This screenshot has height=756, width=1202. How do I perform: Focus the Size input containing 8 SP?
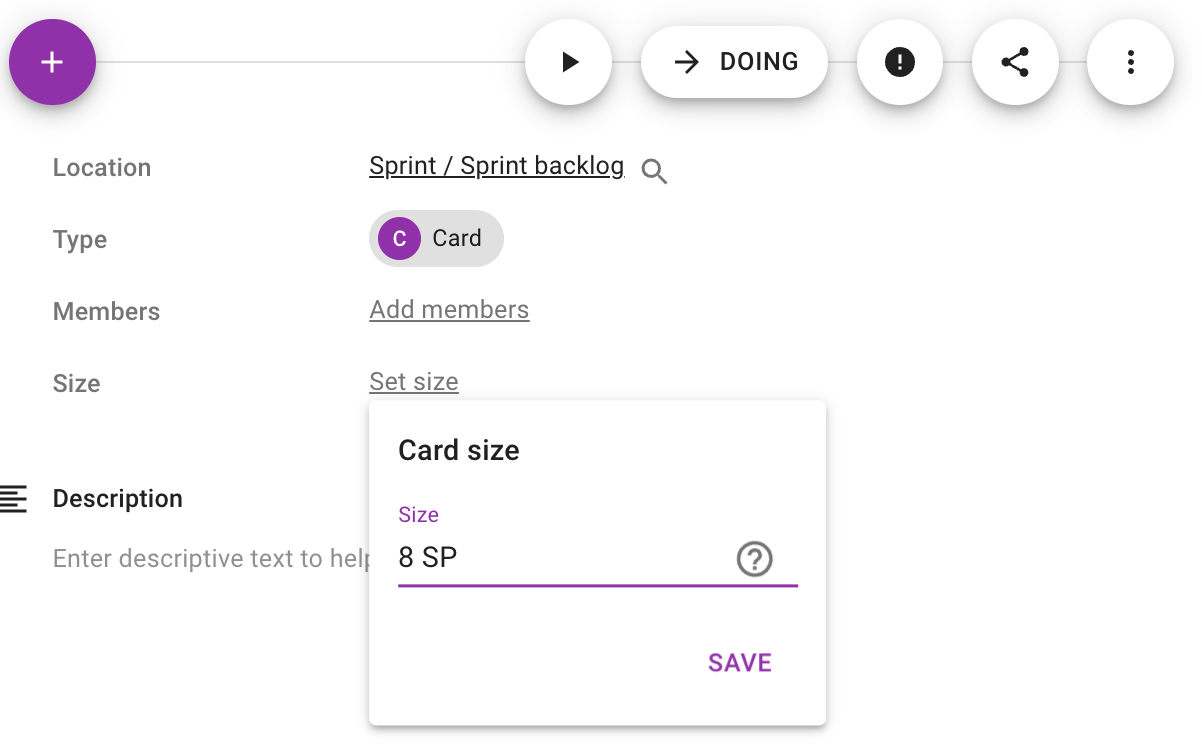click(x=560, y=558)
